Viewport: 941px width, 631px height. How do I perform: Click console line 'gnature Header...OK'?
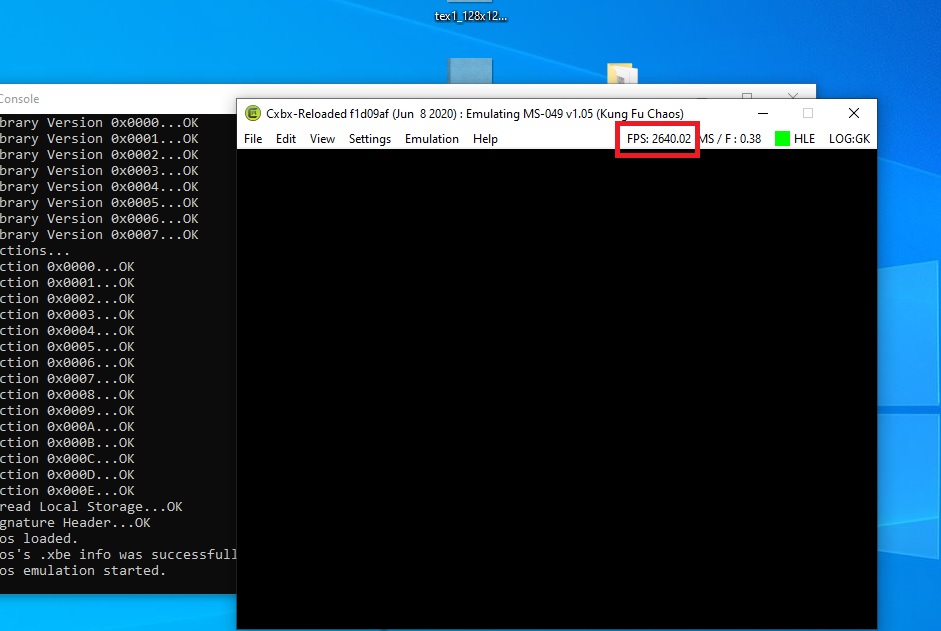pos(75,522)
